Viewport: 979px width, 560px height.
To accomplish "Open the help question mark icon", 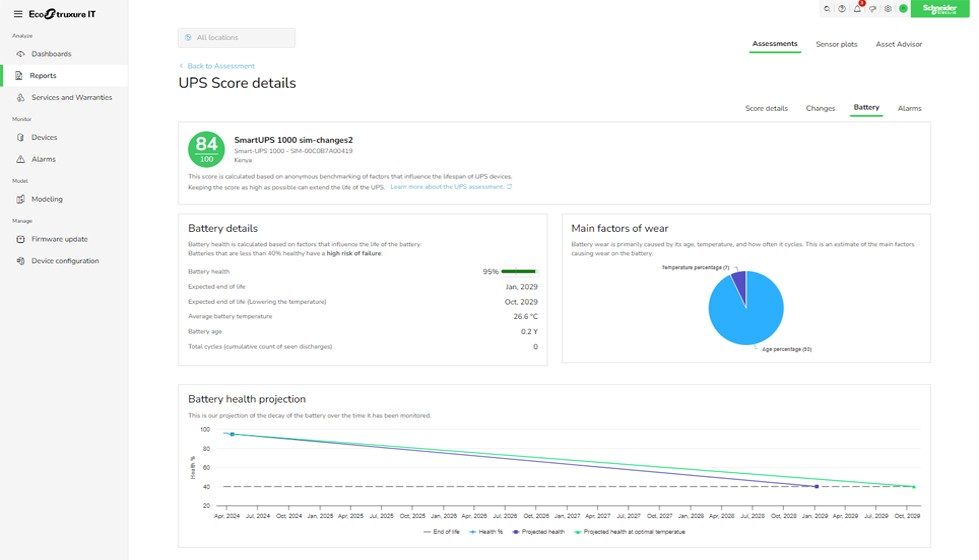I will [x=842, y=9].
